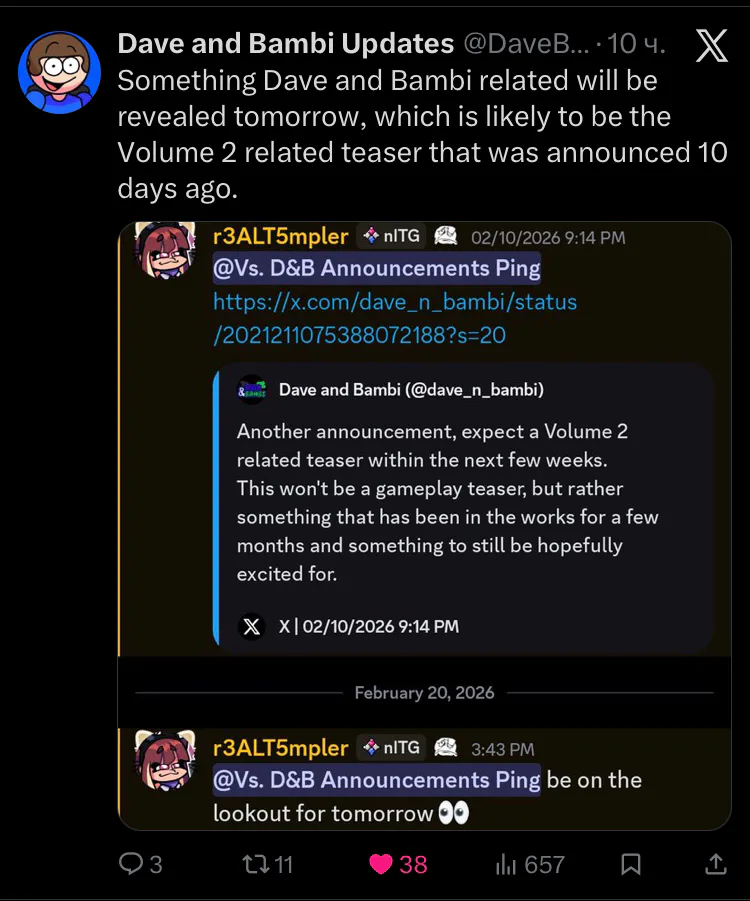Viewport: 750px width, 901px height.
Task: Open Dave and Bambi Updates profile avatar
Action: pos(60,72)
